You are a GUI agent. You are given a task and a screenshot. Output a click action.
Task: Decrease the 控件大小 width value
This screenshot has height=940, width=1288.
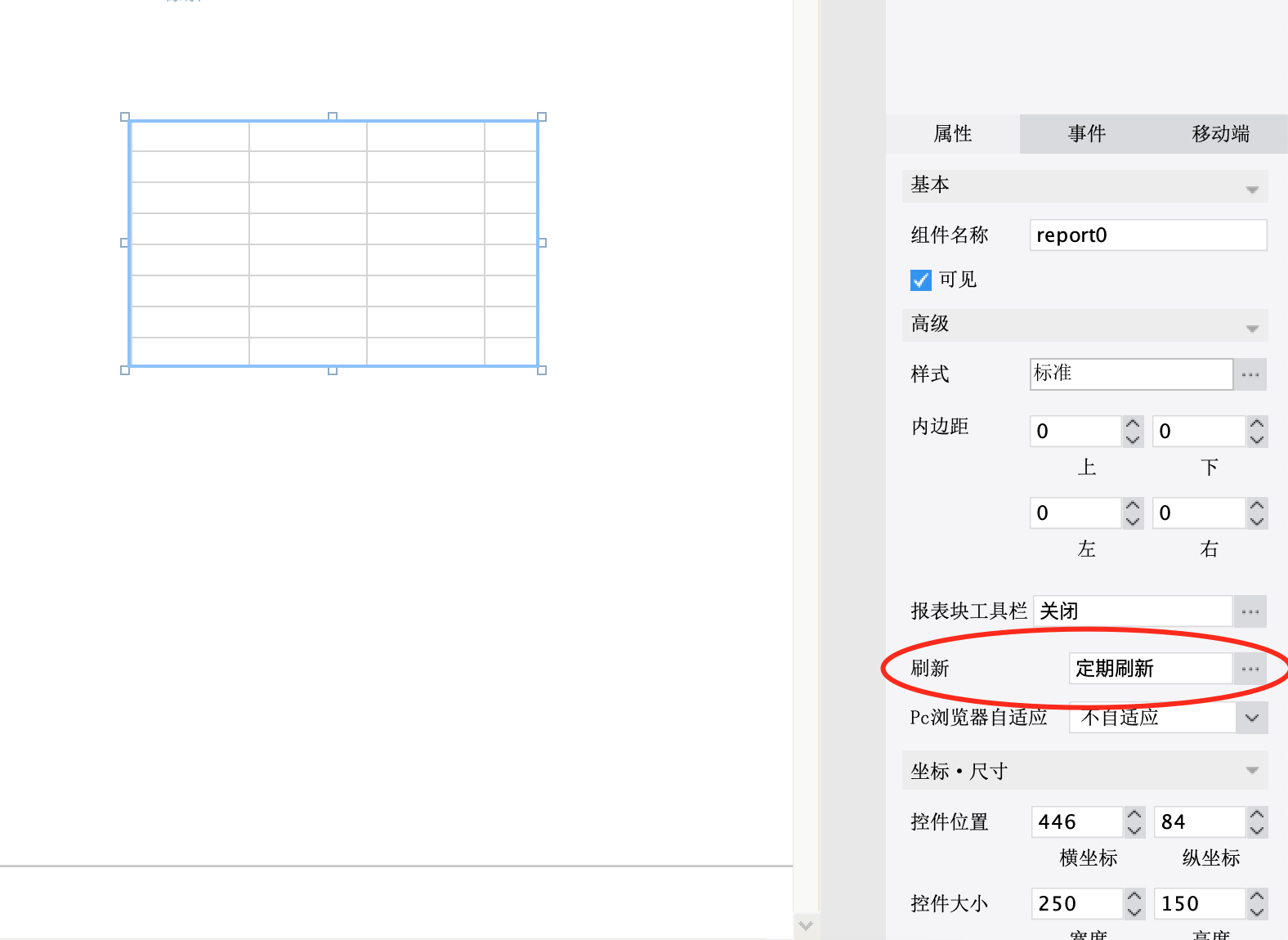pos(1134,911)
